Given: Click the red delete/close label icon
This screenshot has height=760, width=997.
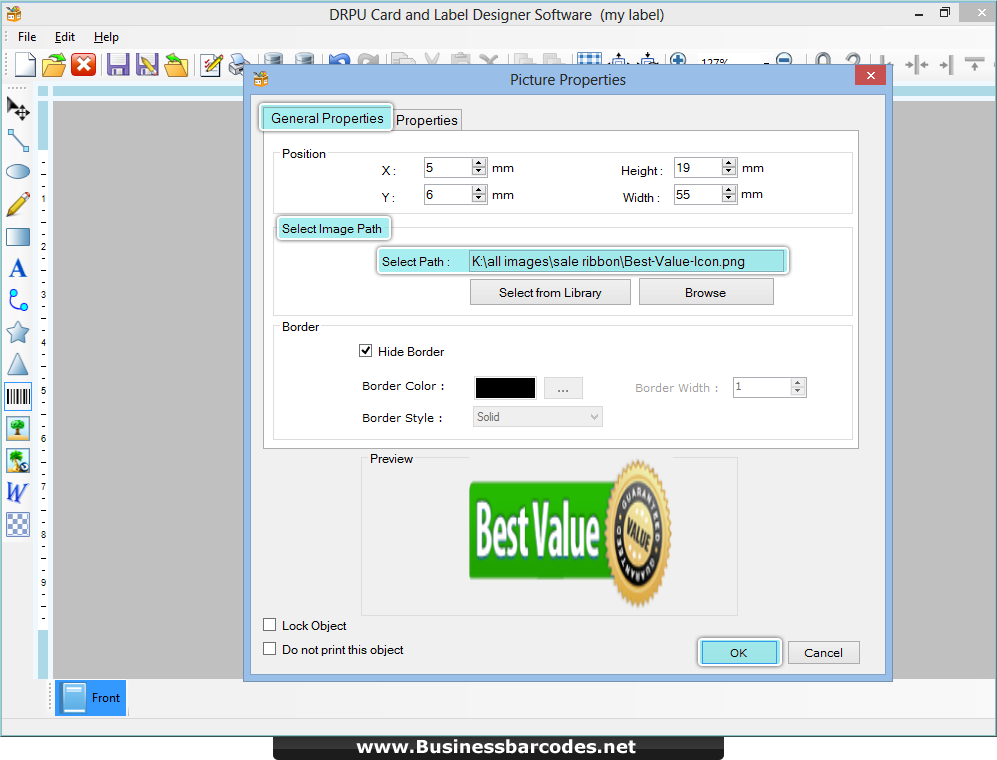Looking at the screenshot, I should pos(83,64).
